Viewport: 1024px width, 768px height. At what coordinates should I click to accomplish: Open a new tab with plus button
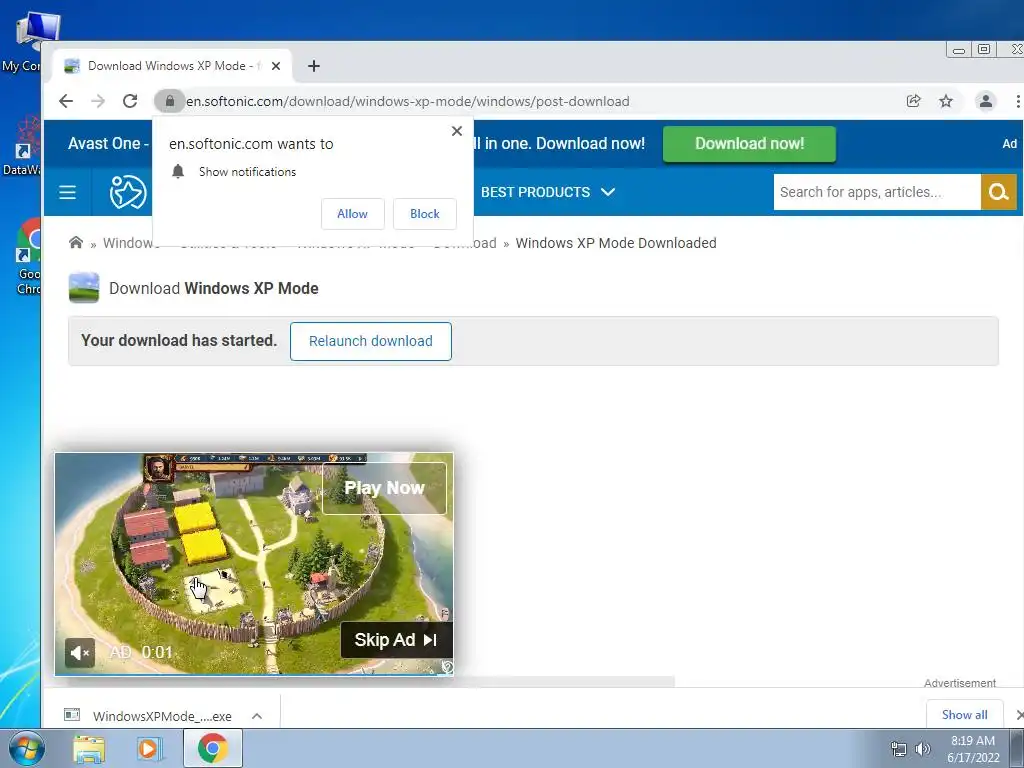[x=313, y=66]
